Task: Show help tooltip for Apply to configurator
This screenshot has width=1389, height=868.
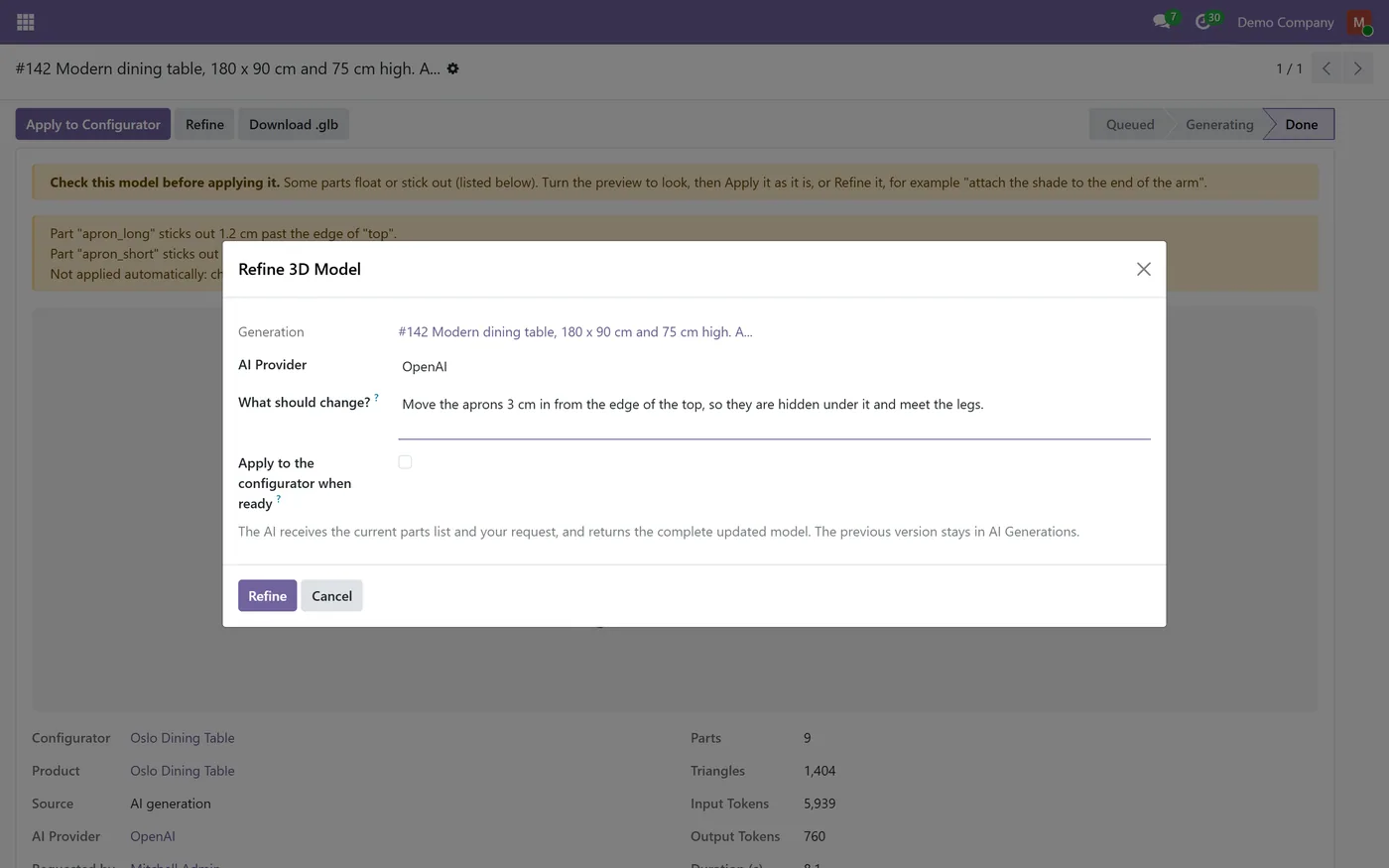Action: click(278, 499)
